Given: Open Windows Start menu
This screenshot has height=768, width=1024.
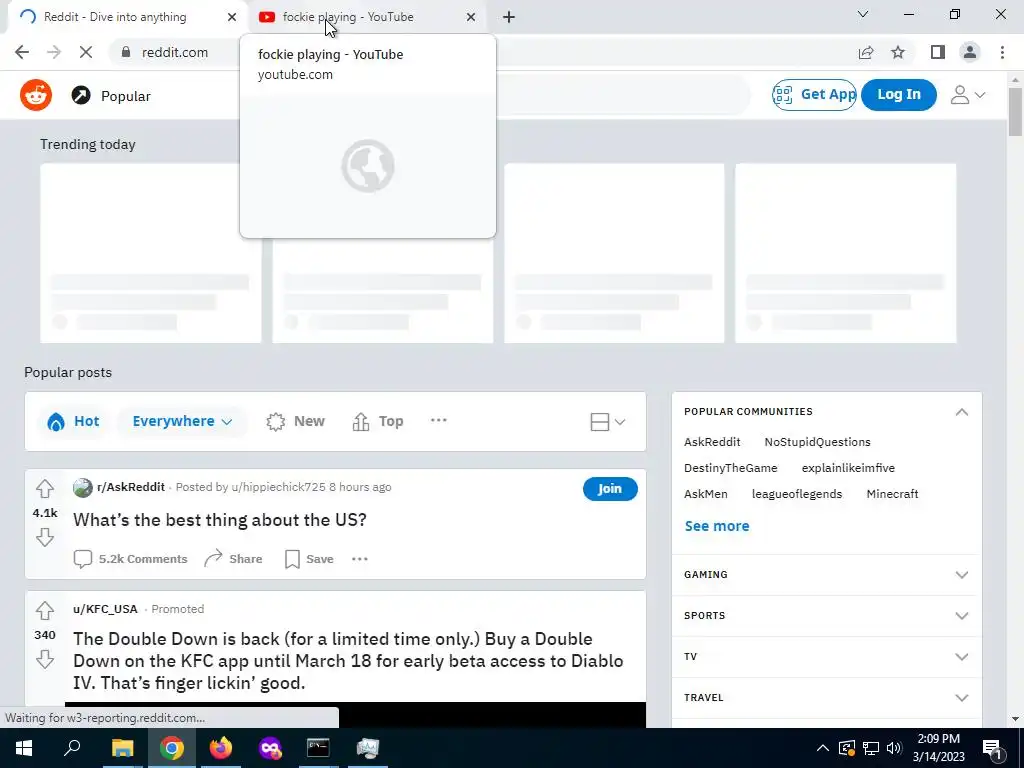Looking at the screenshot, I should point(24,748).
